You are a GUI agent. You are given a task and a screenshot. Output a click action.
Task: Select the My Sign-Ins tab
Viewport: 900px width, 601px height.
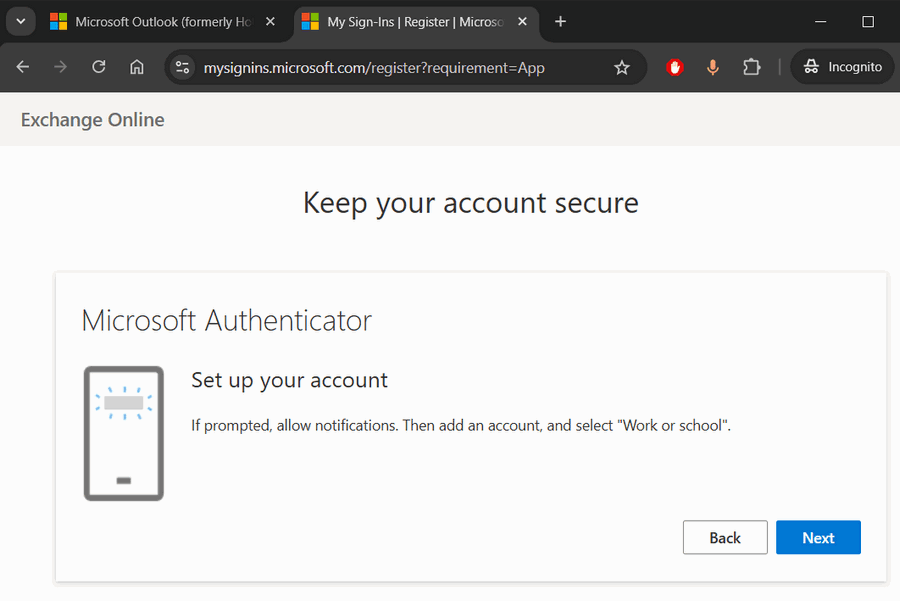tap(410, 21)
